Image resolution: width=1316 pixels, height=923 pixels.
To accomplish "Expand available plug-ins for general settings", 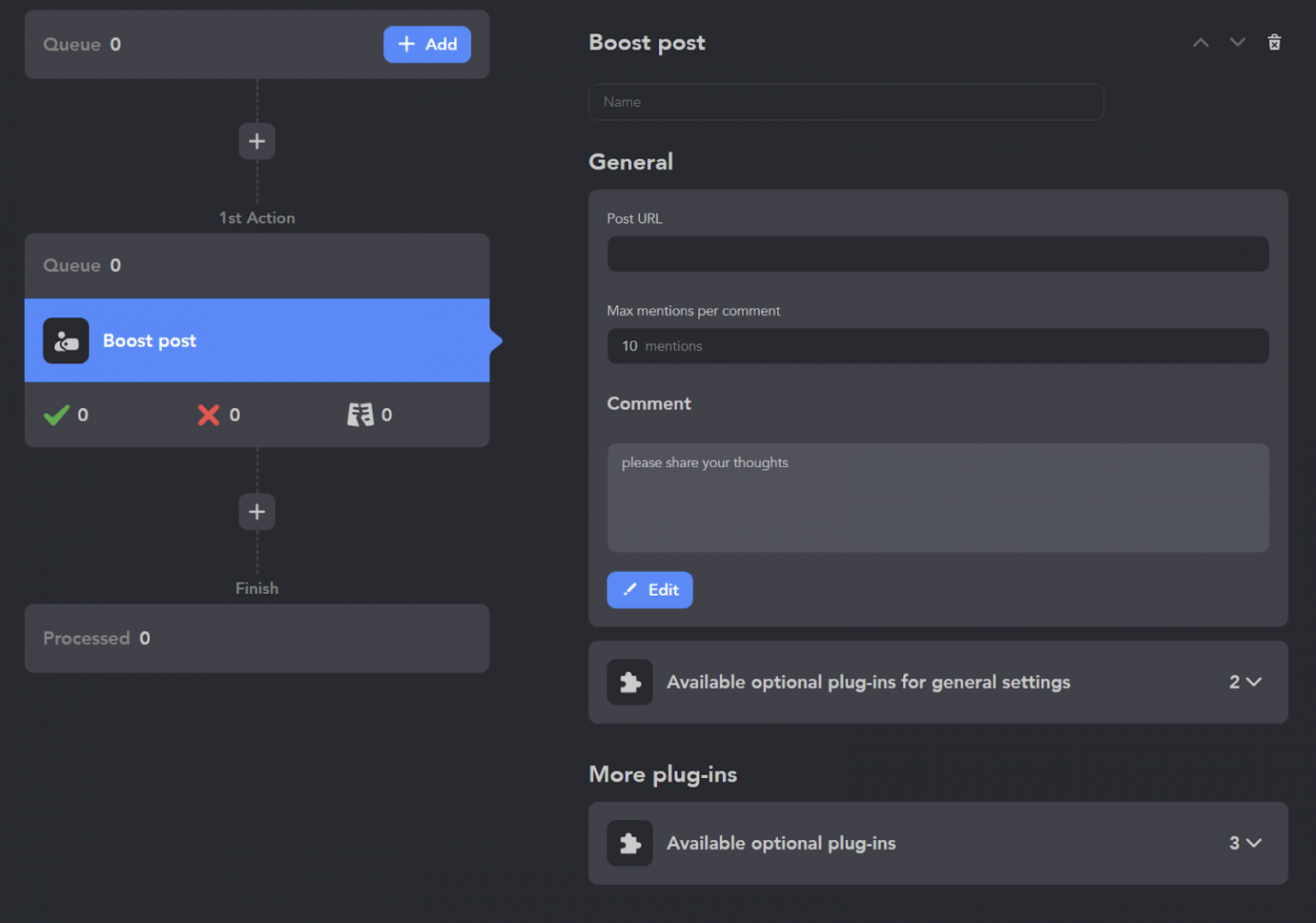I will tap(1245, 682).
